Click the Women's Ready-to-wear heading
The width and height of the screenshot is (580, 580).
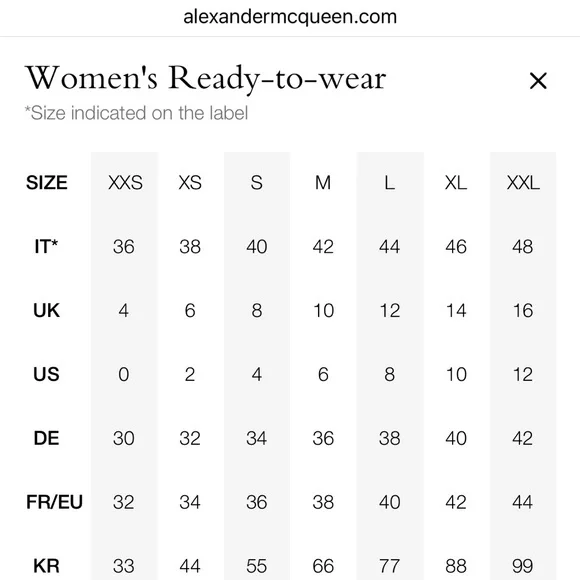[206, 79]
